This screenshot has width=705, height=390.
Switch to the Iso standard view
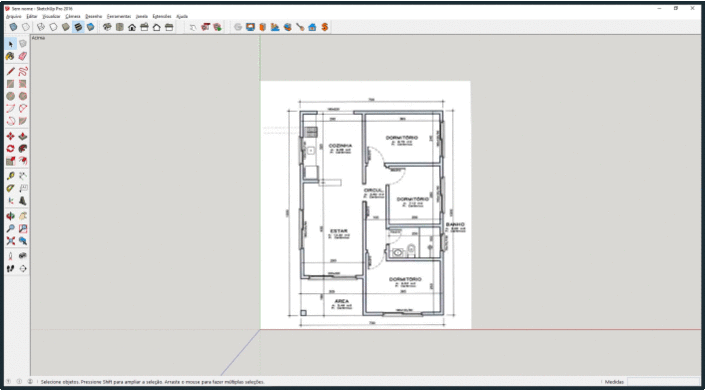107,27
